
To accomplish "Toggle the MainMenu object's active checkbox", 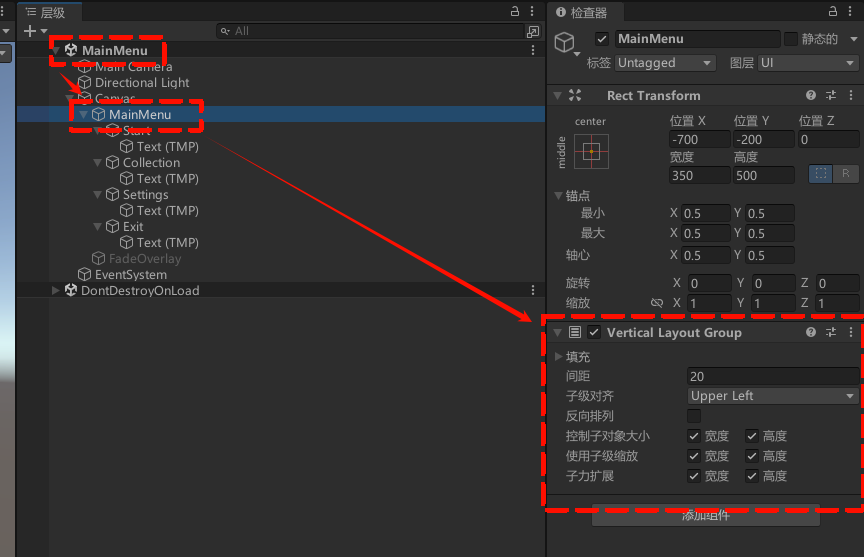I will click(x=602, y=39).
